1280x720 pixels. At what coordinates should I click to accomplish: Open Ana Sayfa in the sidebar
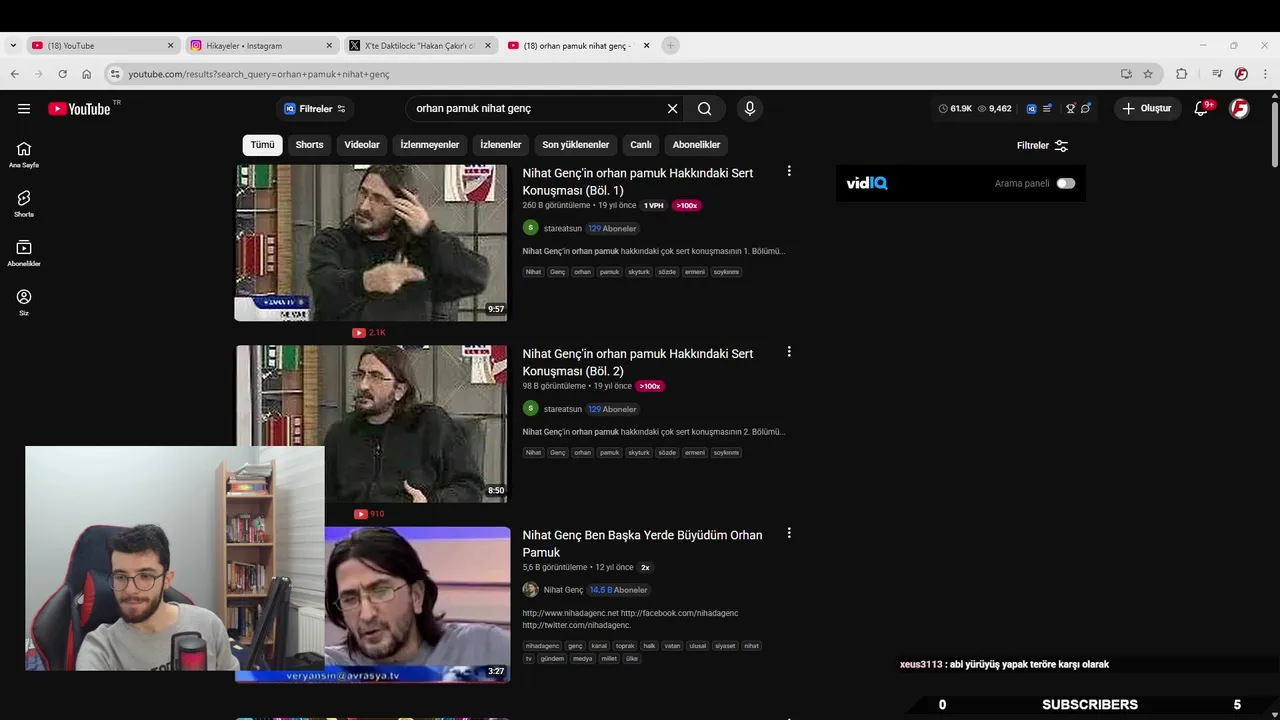point(24,155)
